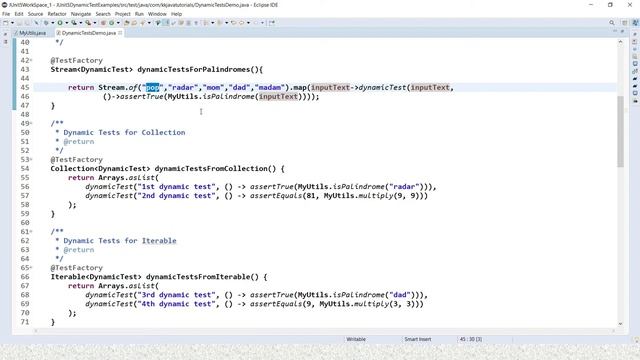Click Last Edit Location icon
Screen dimensions: 640x360
[233, 23]
